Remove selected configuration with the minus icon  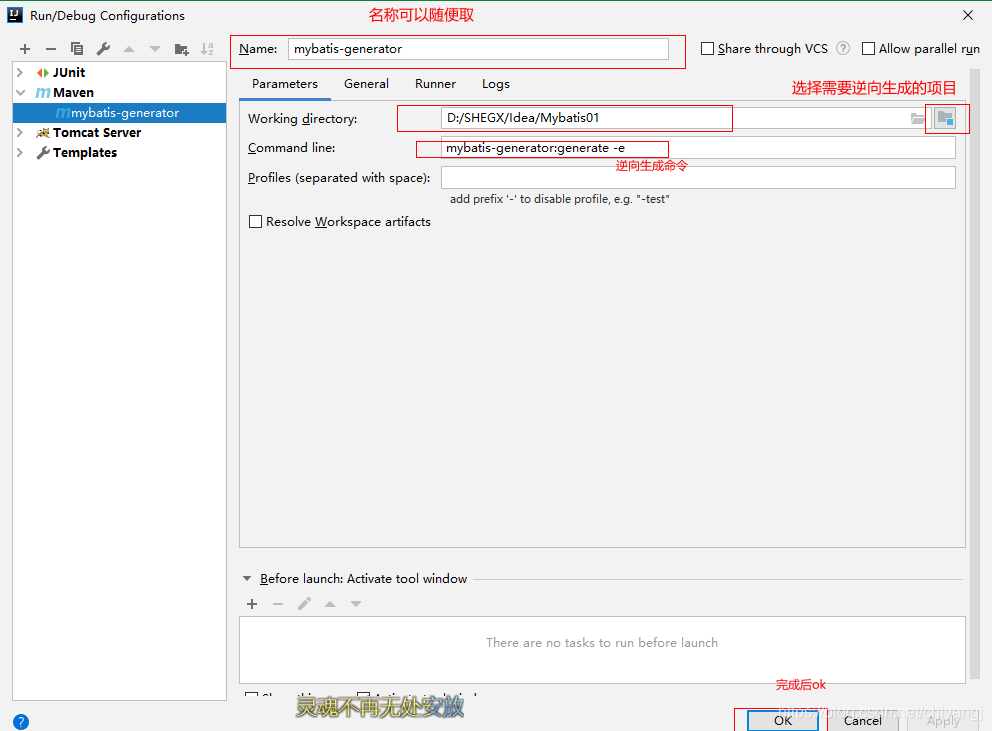(x=51, y=49)
